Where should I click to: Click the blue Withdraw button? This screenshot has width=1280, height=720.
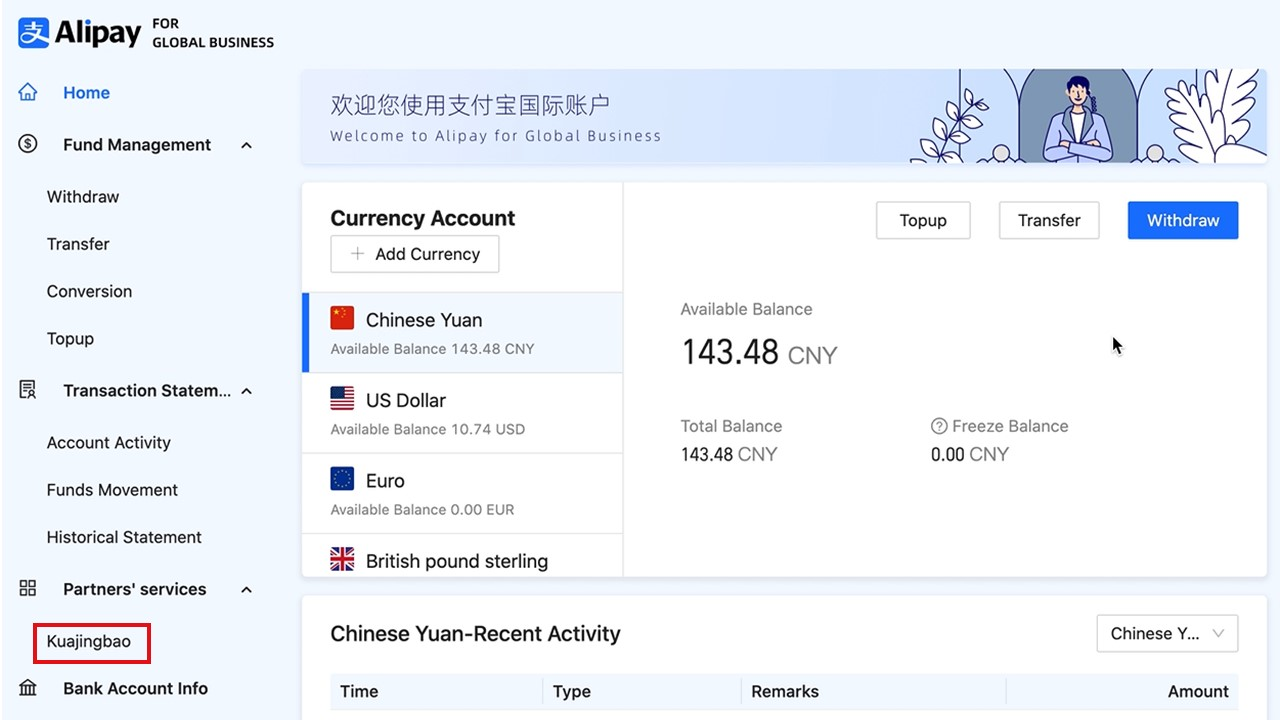coord(1183,220)
